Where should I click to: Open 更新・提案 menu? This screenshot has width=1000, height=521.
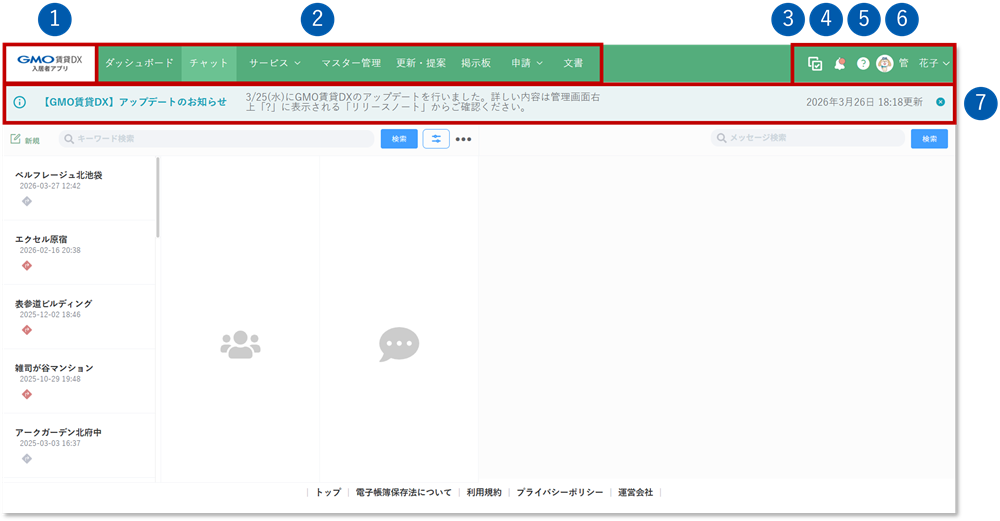point(421,63)
